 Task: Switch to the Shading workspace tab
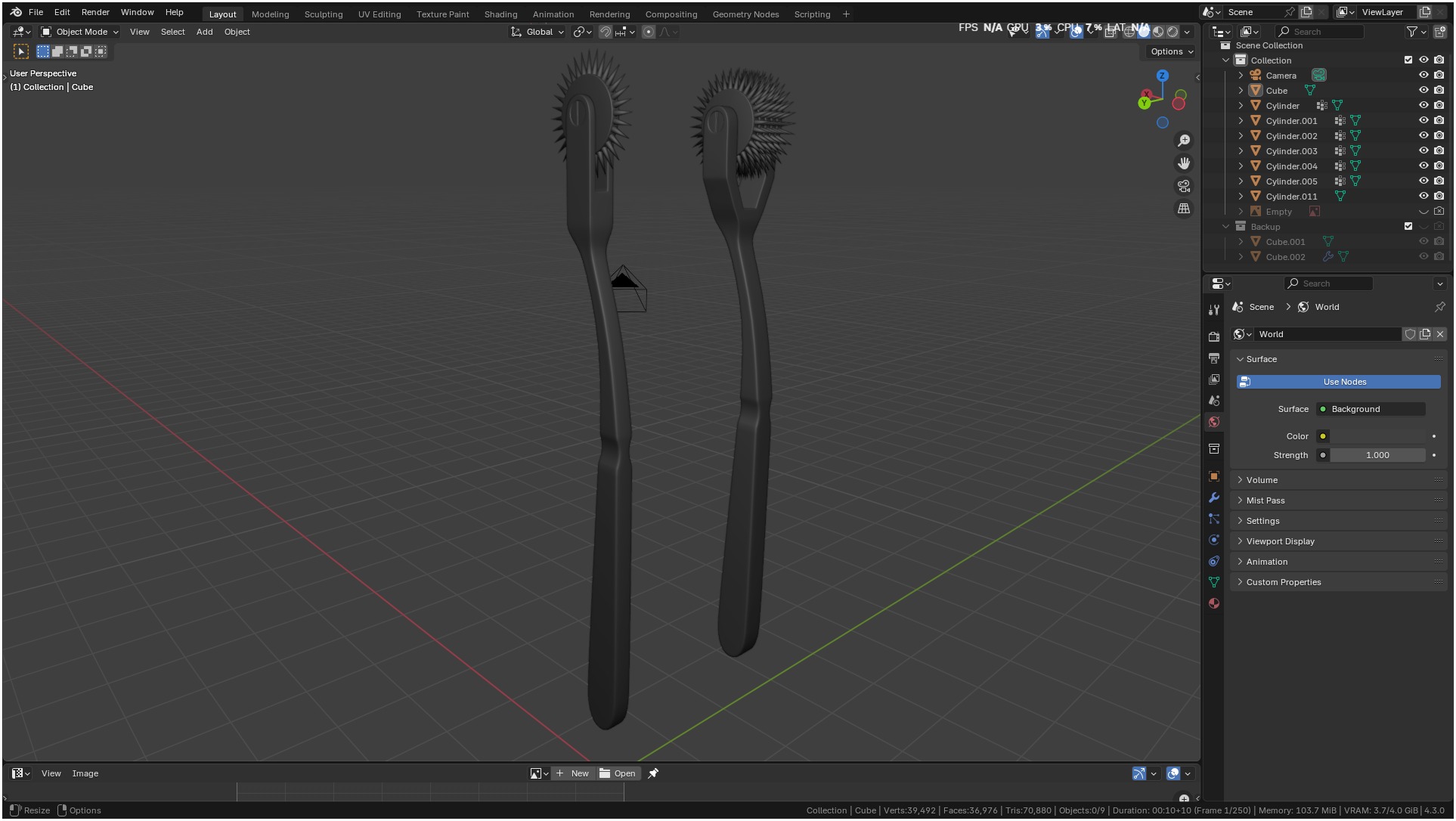(x=500, y=14)
